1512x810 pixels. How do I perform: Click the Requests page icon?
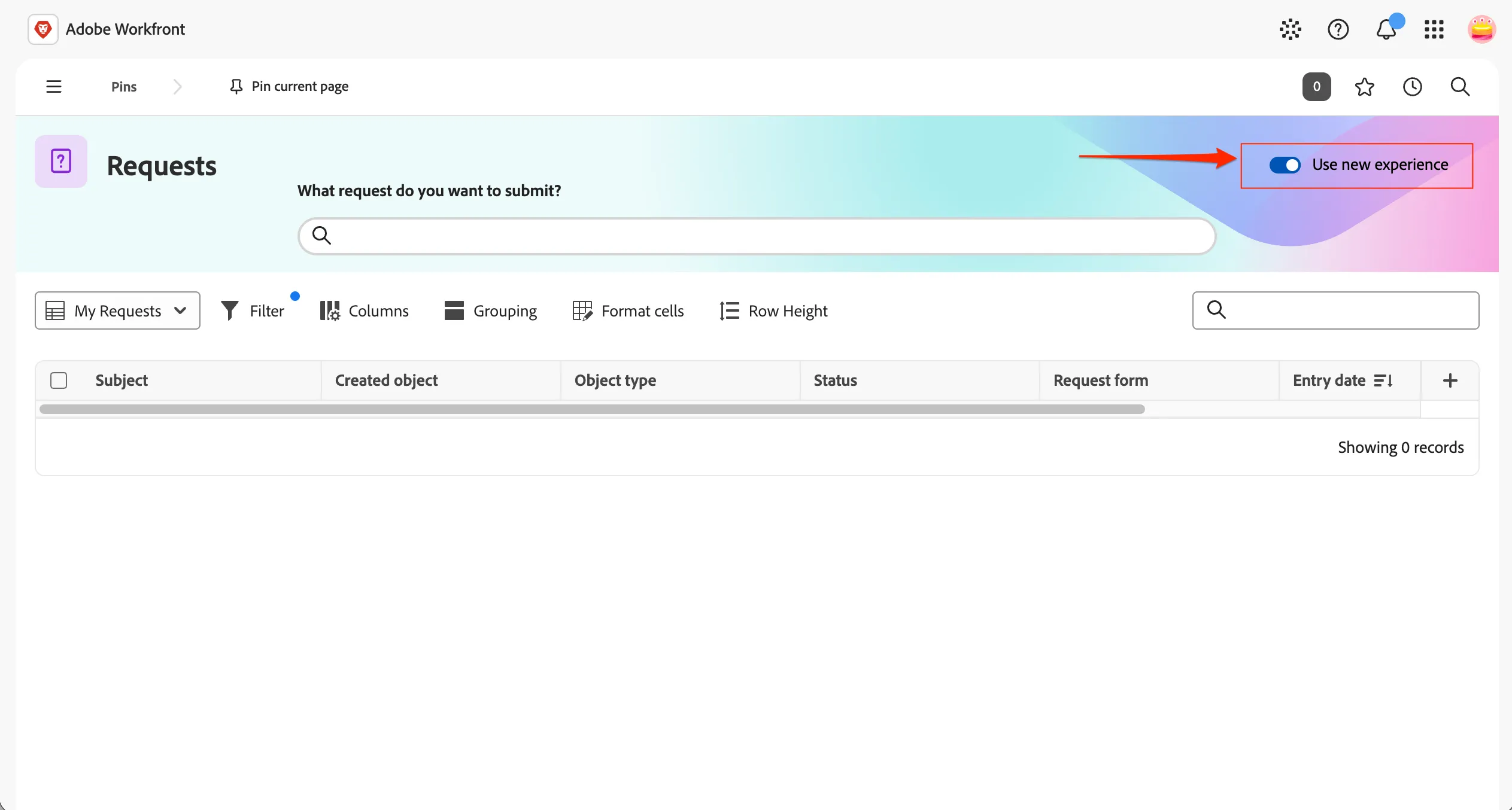coord(61,162)
